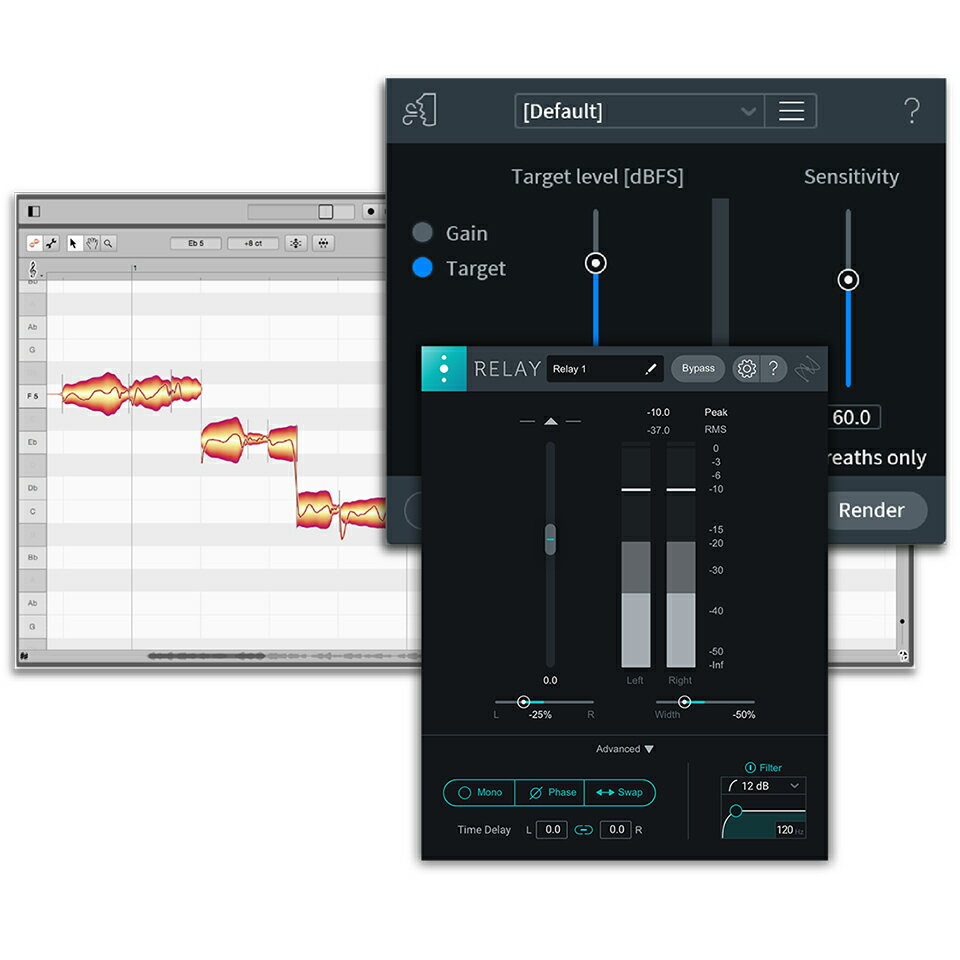Click the Relay teal three-dot logo icon
Screen dimensions: 960x960
444,369
